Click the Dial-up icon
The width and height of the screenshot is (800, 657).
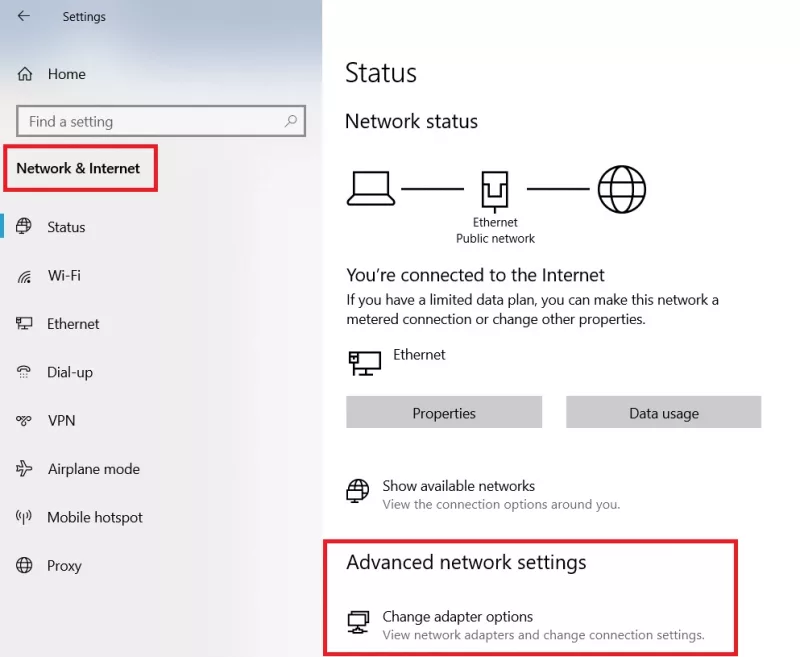click(x=25, y=372)
